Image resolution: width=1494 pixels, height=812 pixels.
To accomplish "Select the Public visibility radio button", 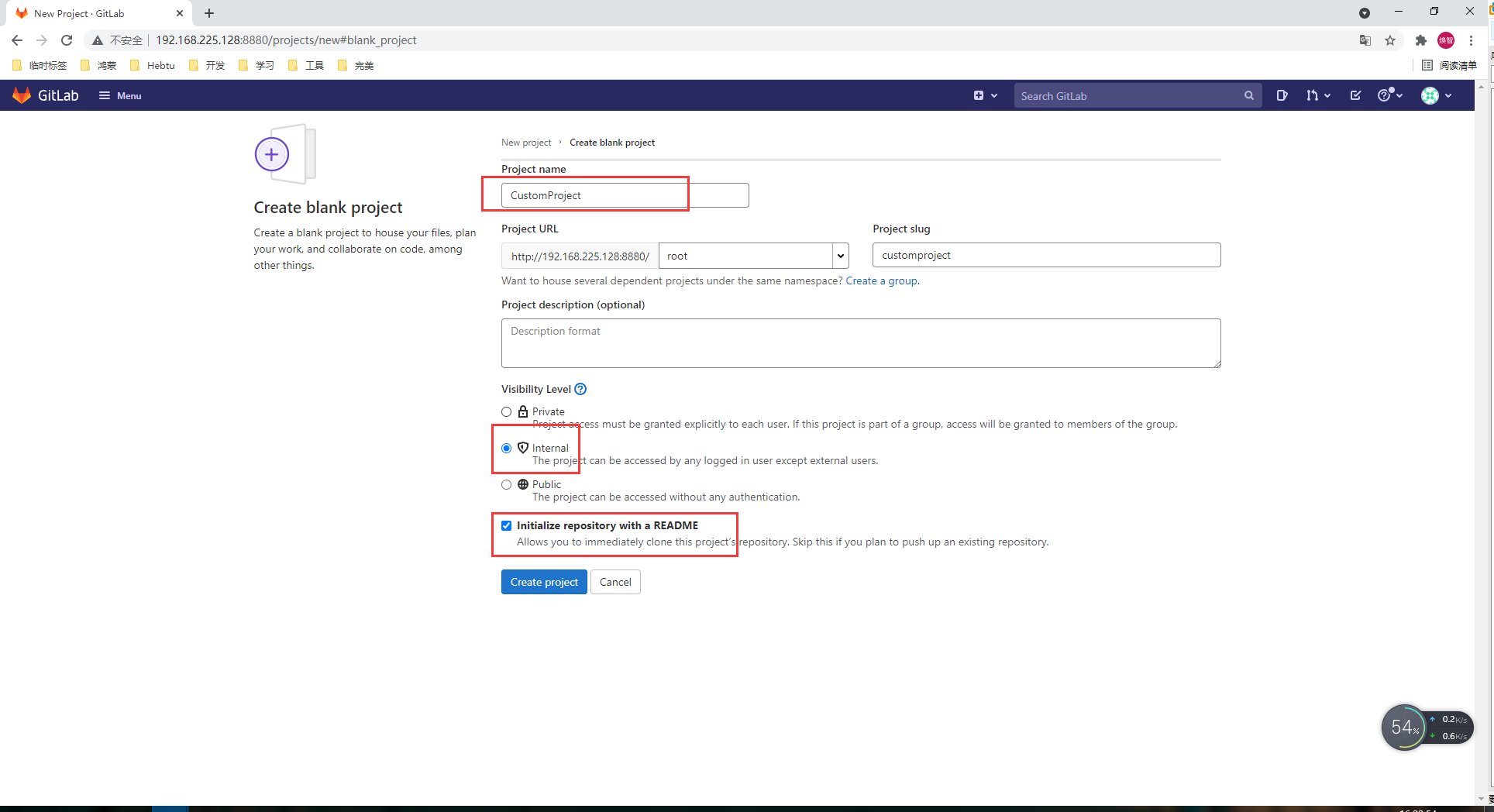I will 507,485.
